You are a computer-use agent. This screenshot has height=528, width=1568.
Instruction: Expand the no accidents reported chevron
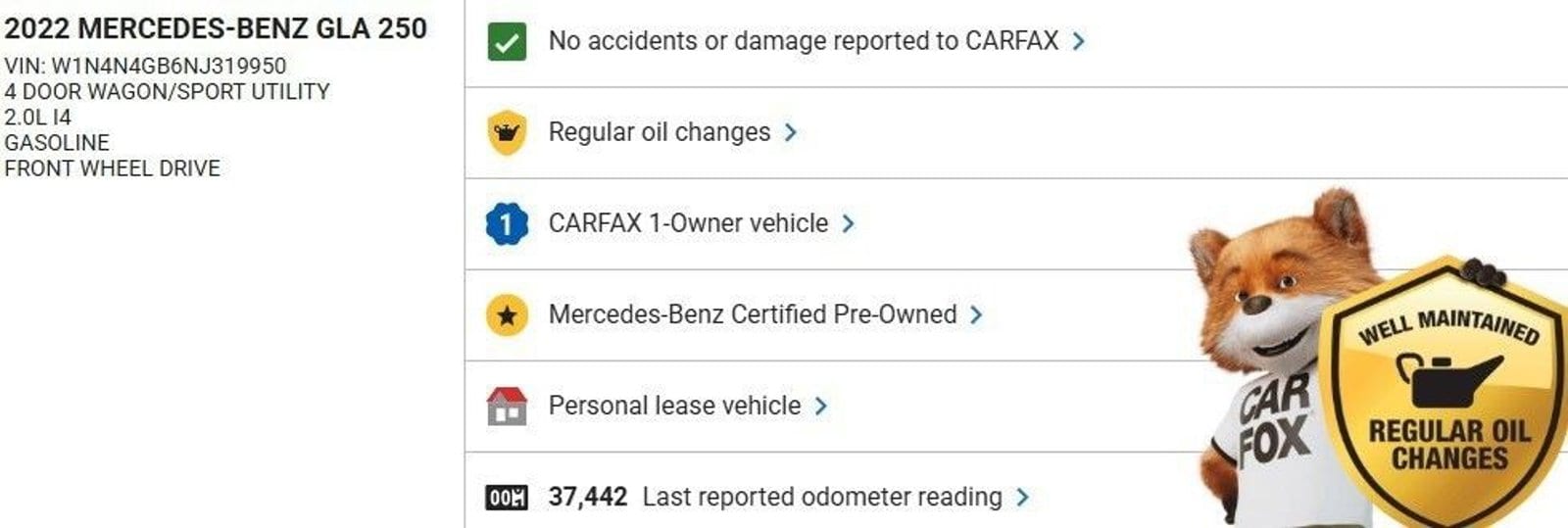pos(1079,41)
